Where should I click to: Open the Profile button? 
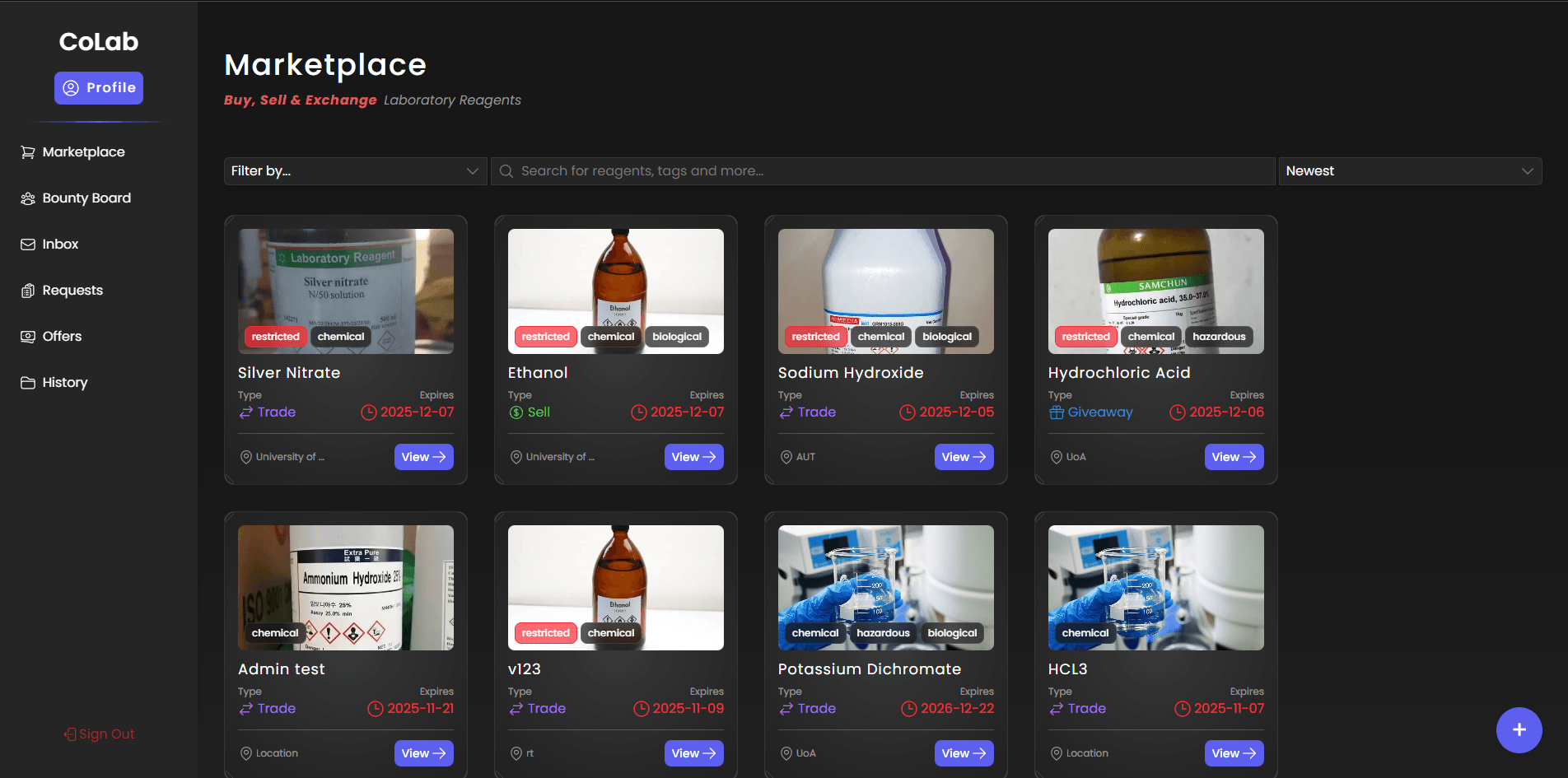(x=99, y=88)
